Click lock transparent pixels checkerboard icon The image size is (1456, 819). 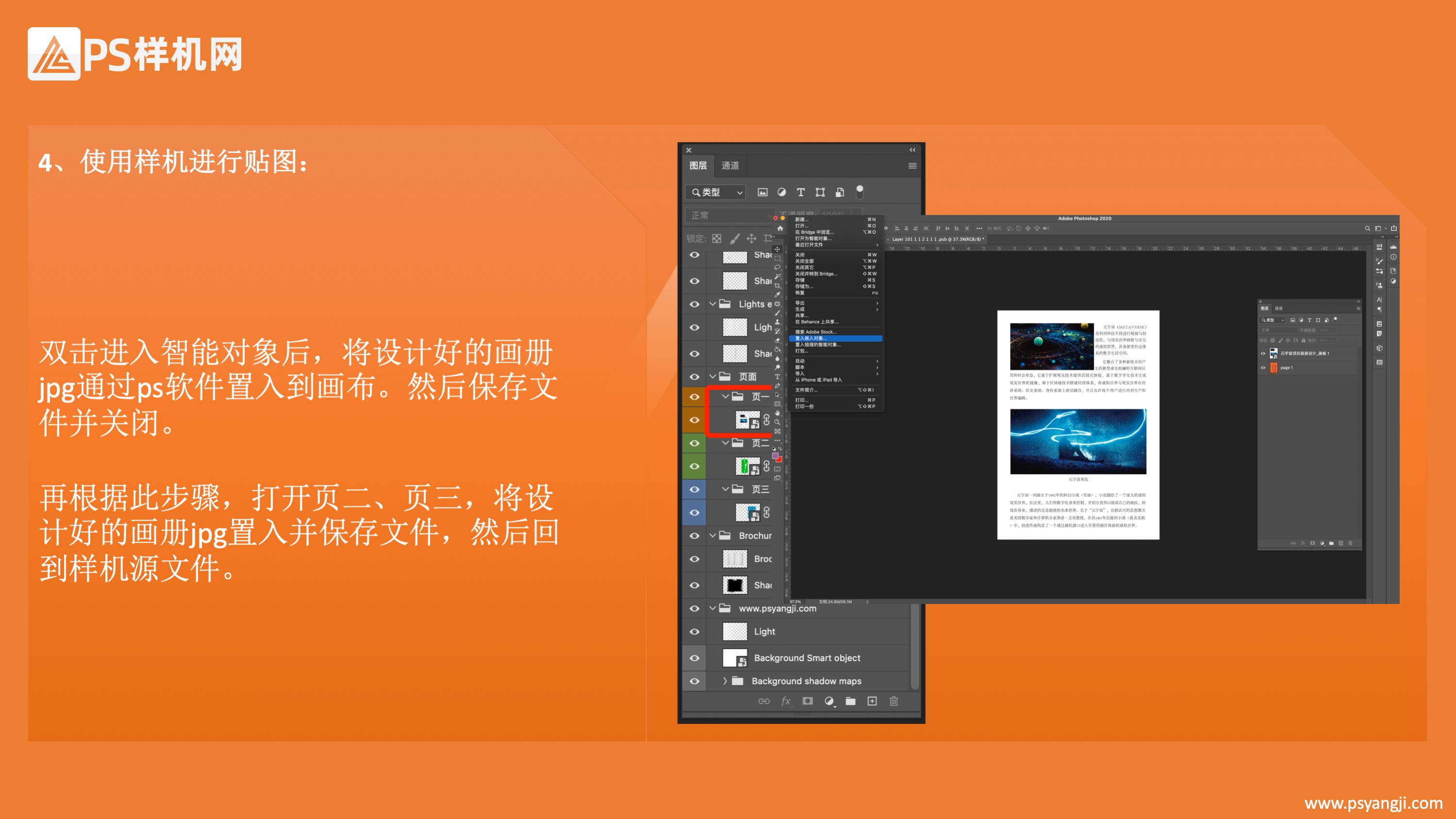[x=717, y=238]
